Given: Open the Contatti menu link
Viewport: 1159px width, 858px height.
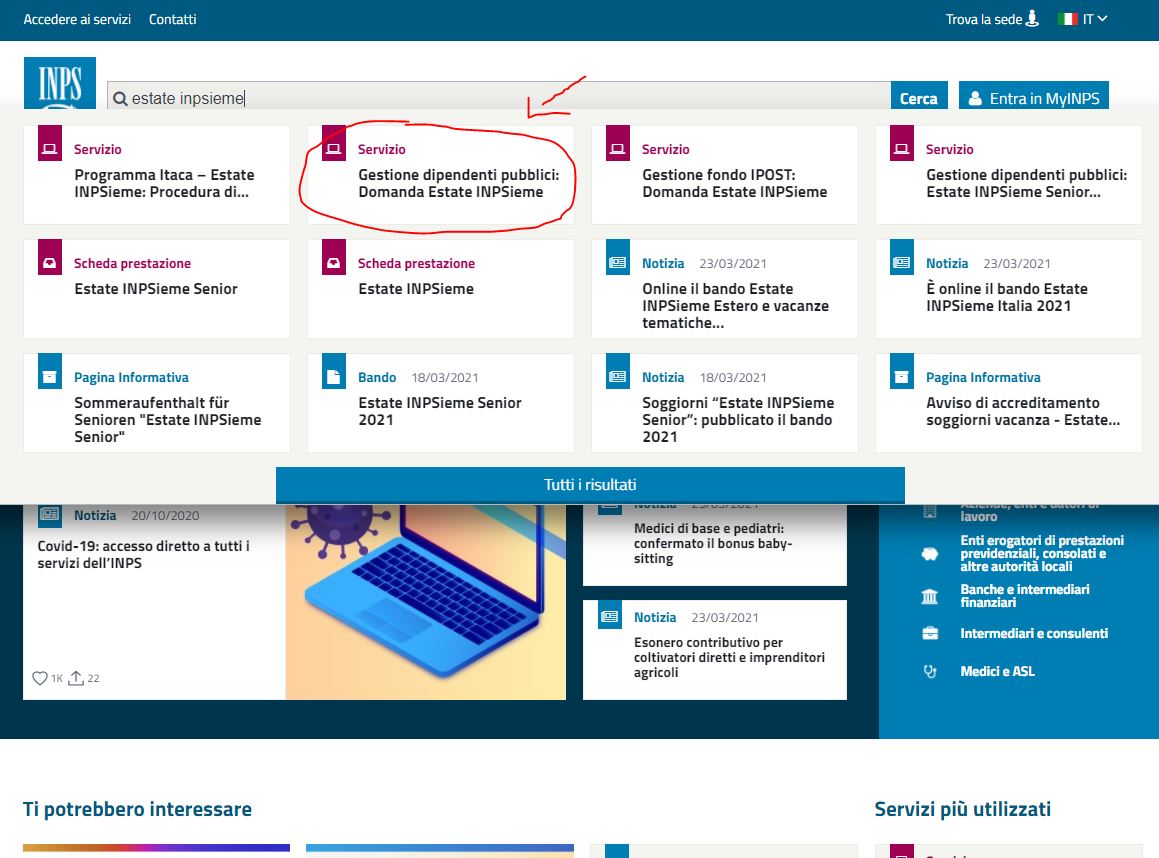Looking at the screenshot, I should pos(172,19).
